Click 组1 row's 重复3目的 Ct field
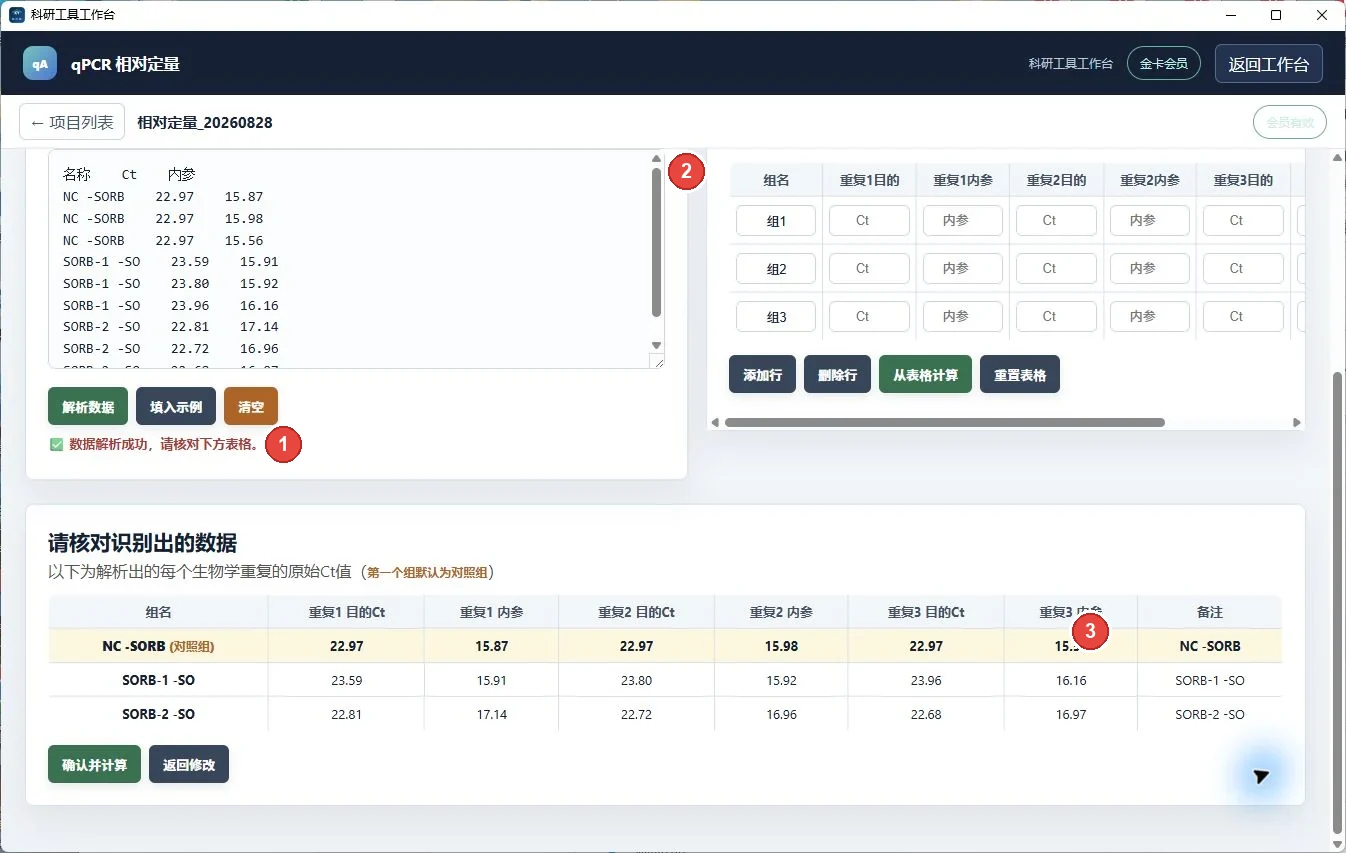The image size is (1346, 853). (1243, 221)
